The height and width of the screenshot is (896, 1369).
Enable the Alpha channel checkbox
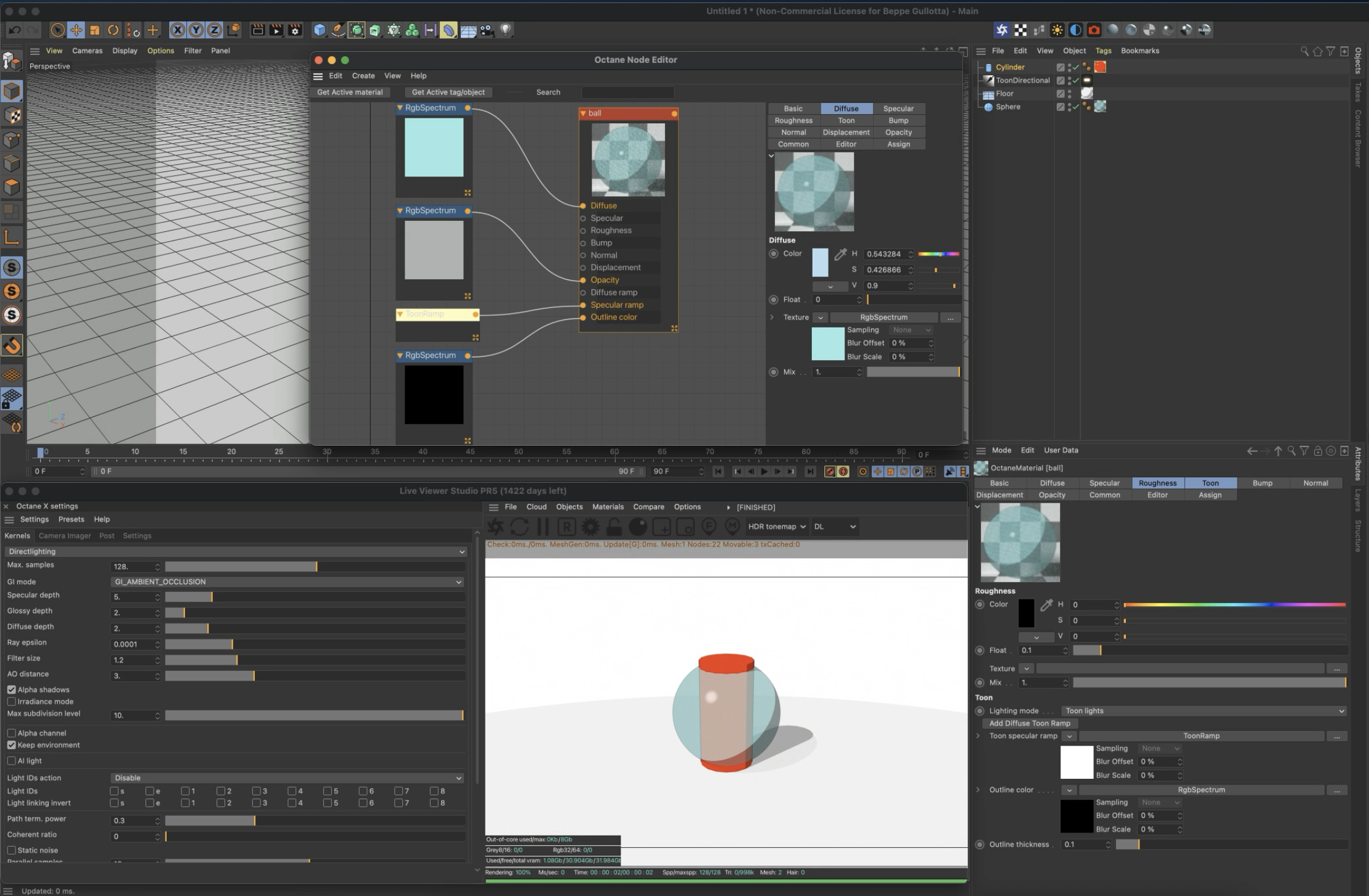point(12,733)
